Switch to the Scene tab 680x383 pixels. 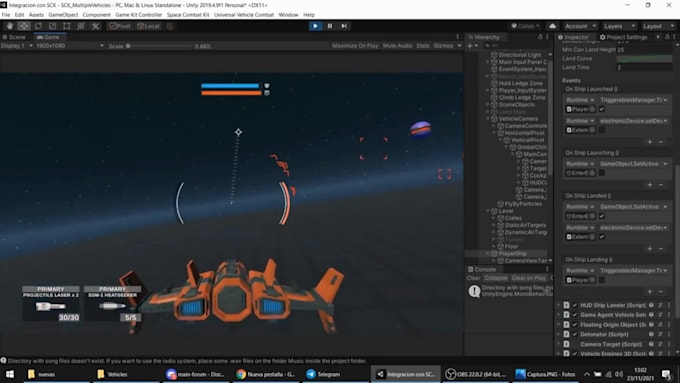coord(14,37)
